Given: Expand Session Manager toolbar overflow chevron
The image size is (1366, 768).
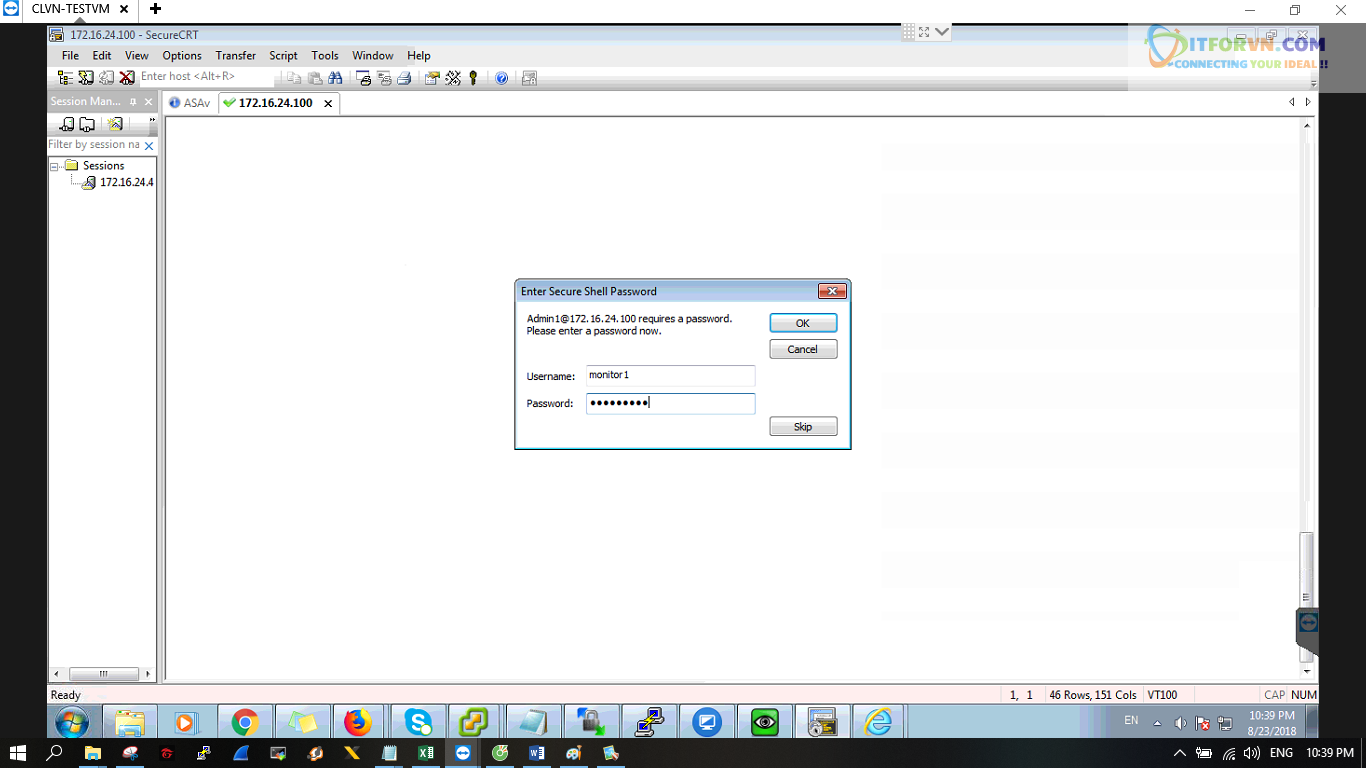Looking at the screenshot, I should click(x=152, y=121).
